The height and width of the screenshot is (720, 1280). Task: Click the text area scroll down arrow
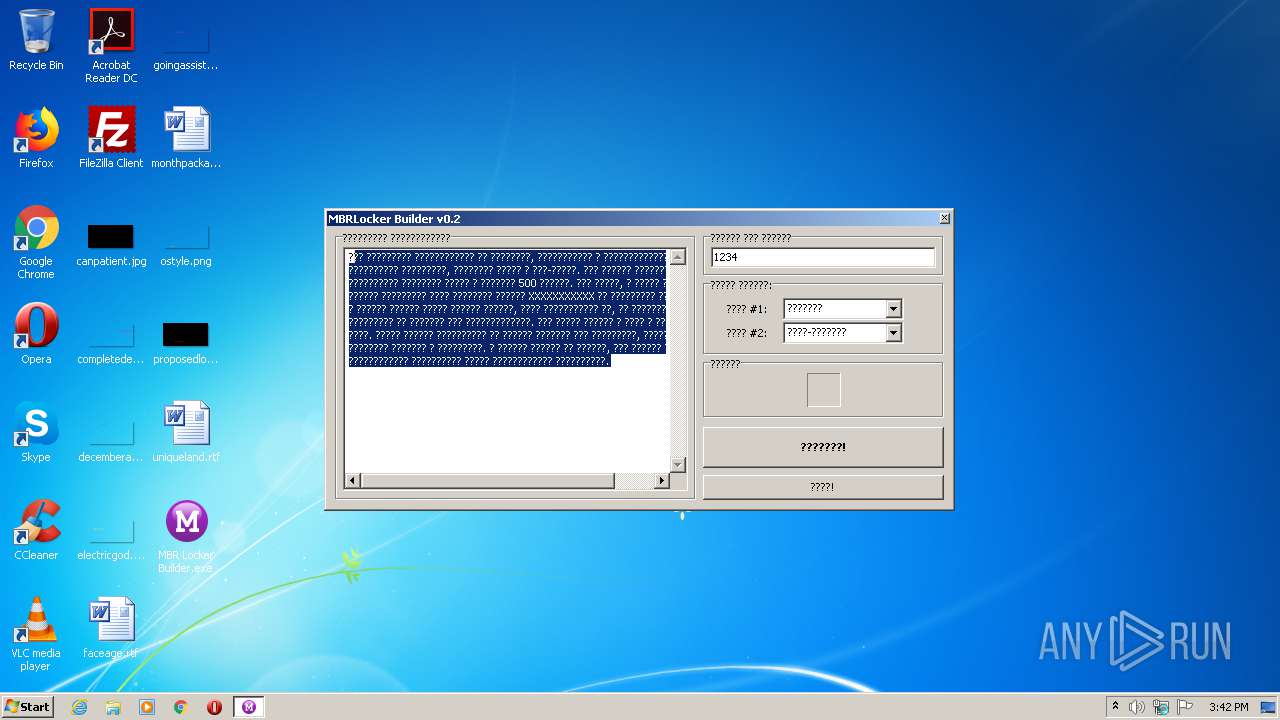click(x=678, y=465)
